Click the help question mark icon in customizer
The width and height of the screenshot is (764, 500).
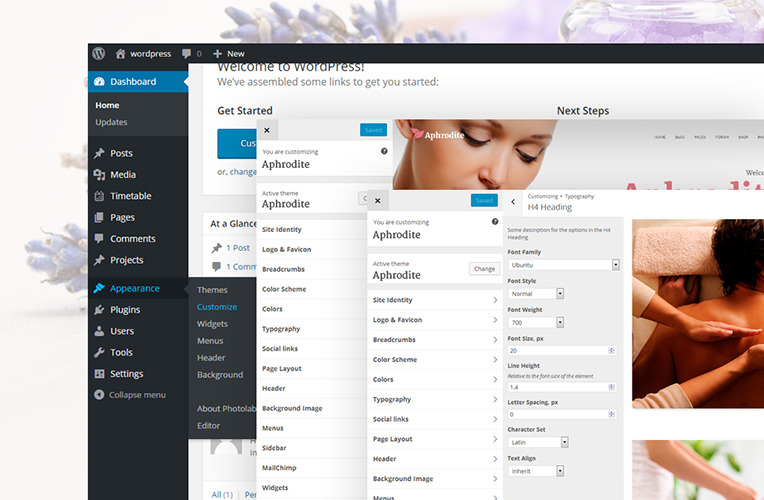point(494,222)
